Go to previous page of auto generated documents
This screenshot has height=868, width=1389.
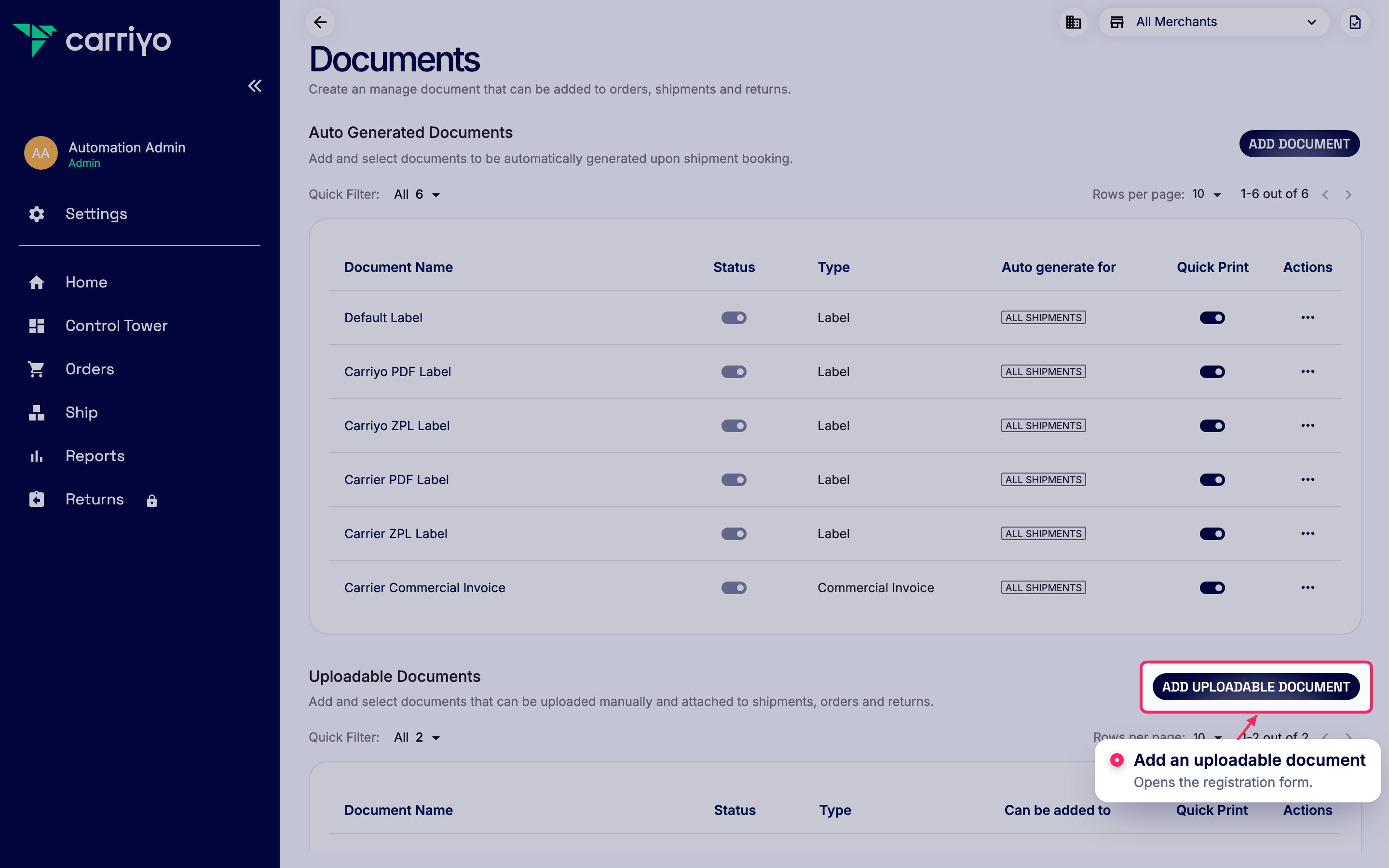tap(1325, 195)
